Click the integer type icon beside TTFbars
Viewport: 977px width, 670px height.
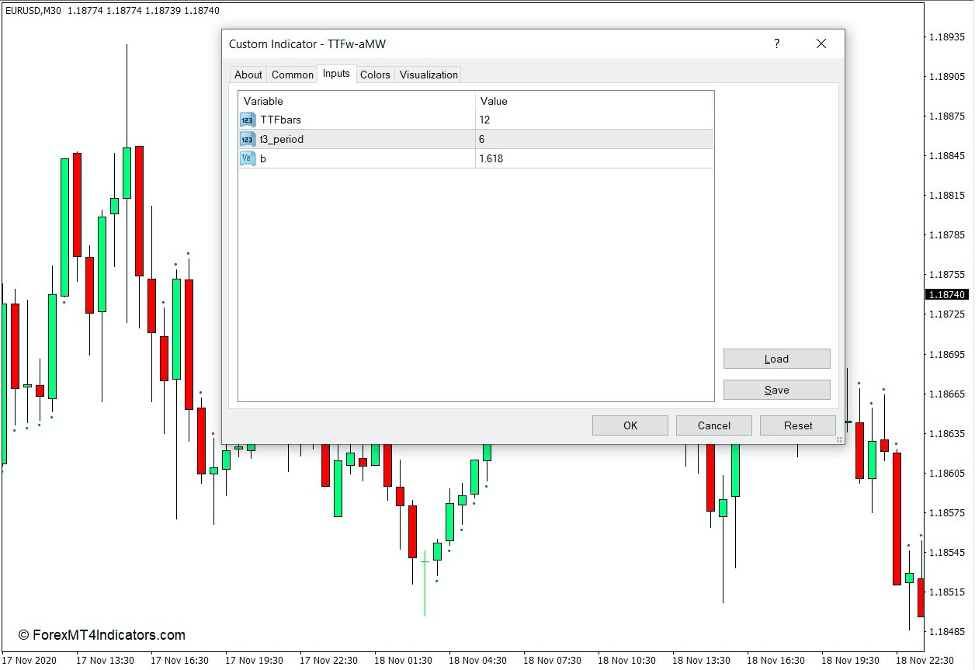pos(247,119)
